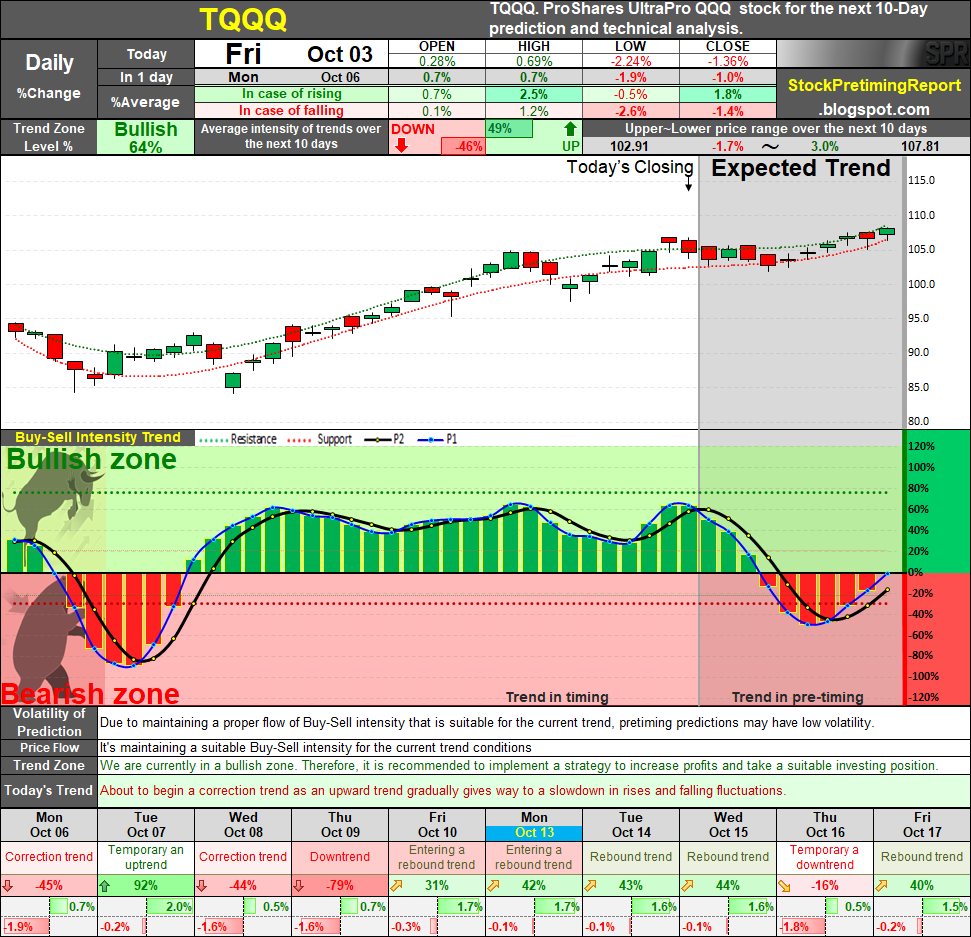Click the 120% intensity axis label
Image resolution: width=971 pixels, height=937 pixels.
click(921, 447)
